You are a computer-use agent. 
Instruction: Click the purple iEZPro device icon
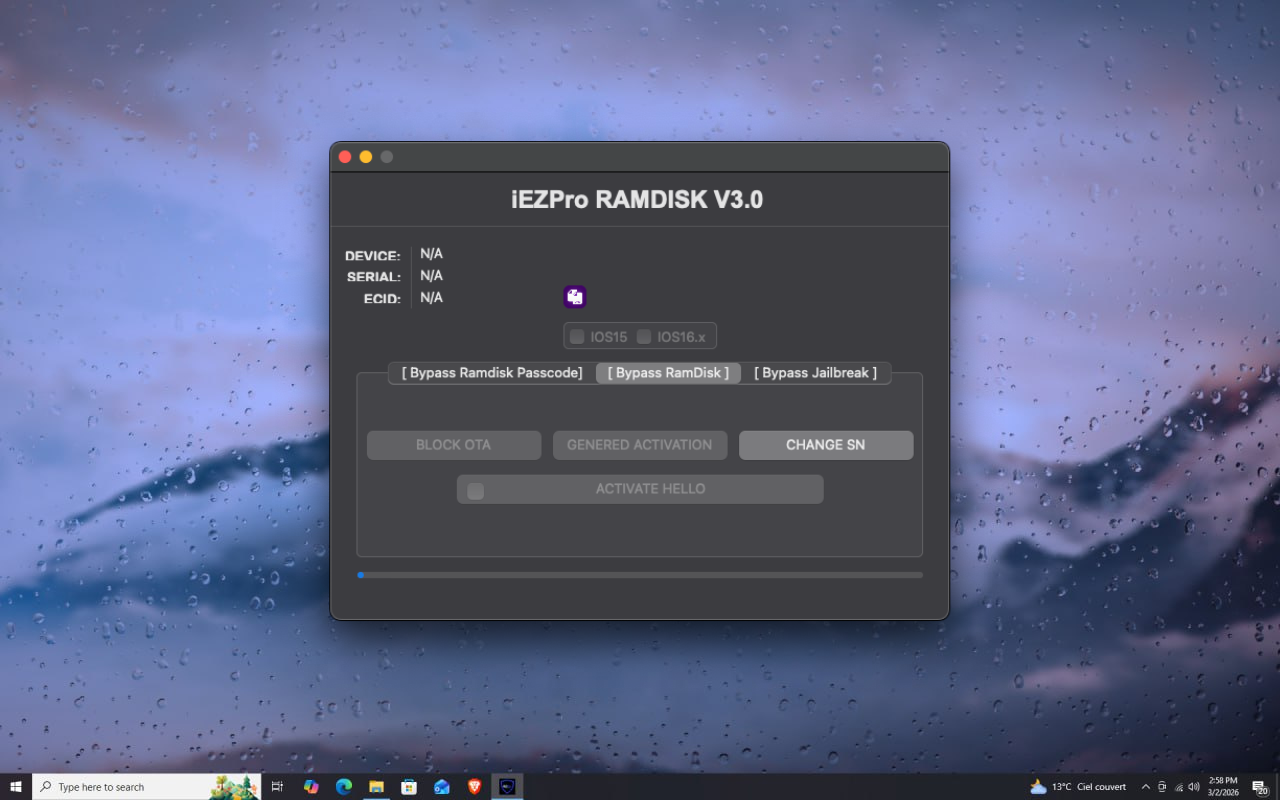coord(574,296)
